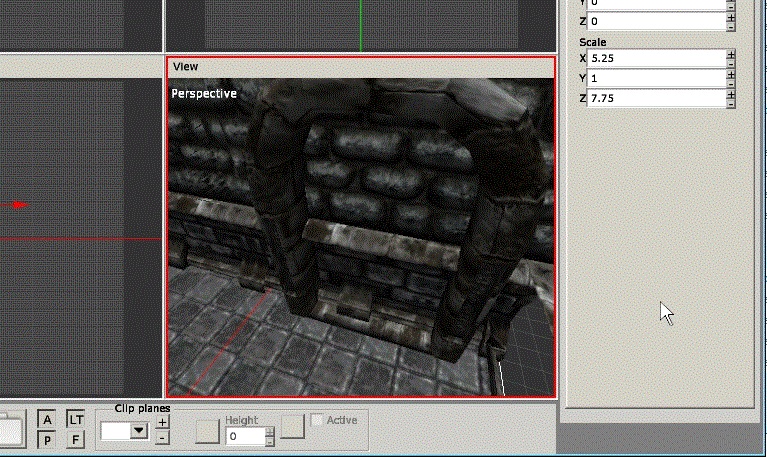Click the Scale Z field showing 7.75
The width and height of the screenshot is (767, 458).
coord(655,98)
